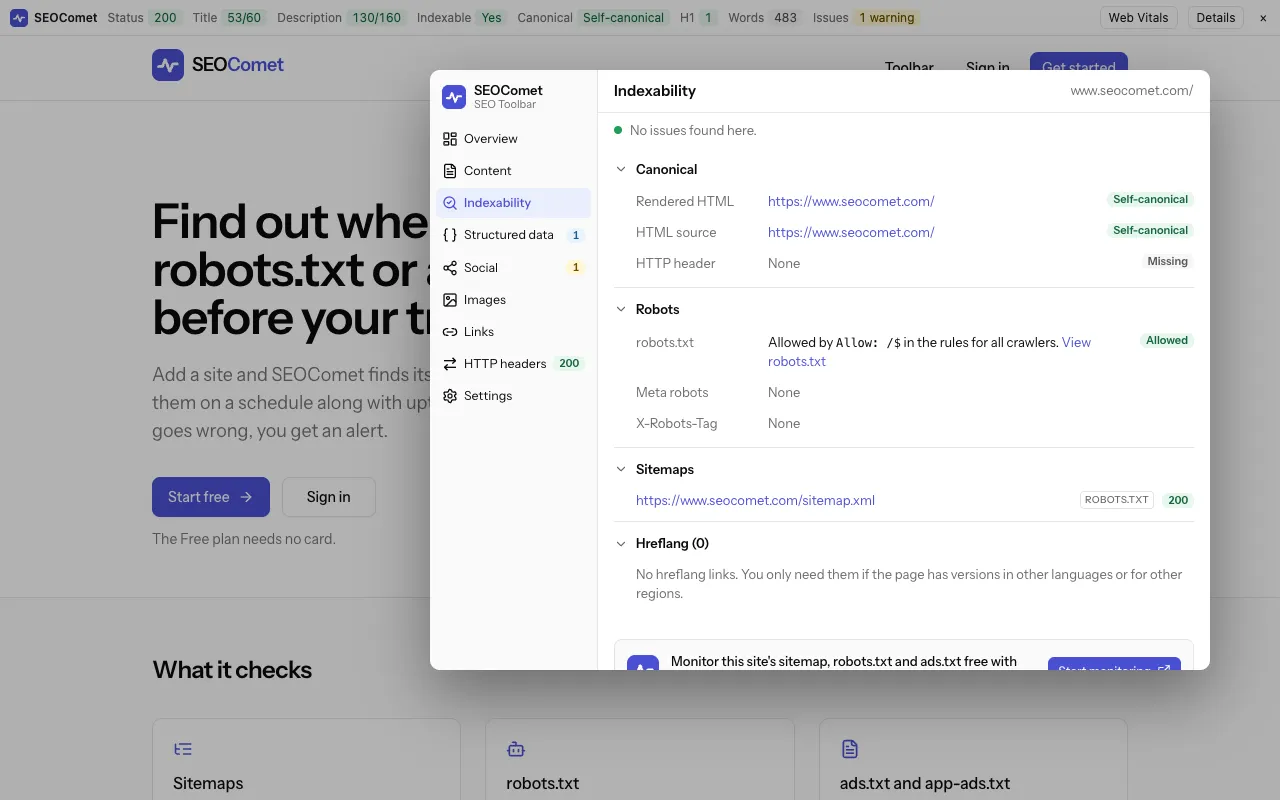
Task: Click the ads.txt card document icon
Action: pos(850,749)
